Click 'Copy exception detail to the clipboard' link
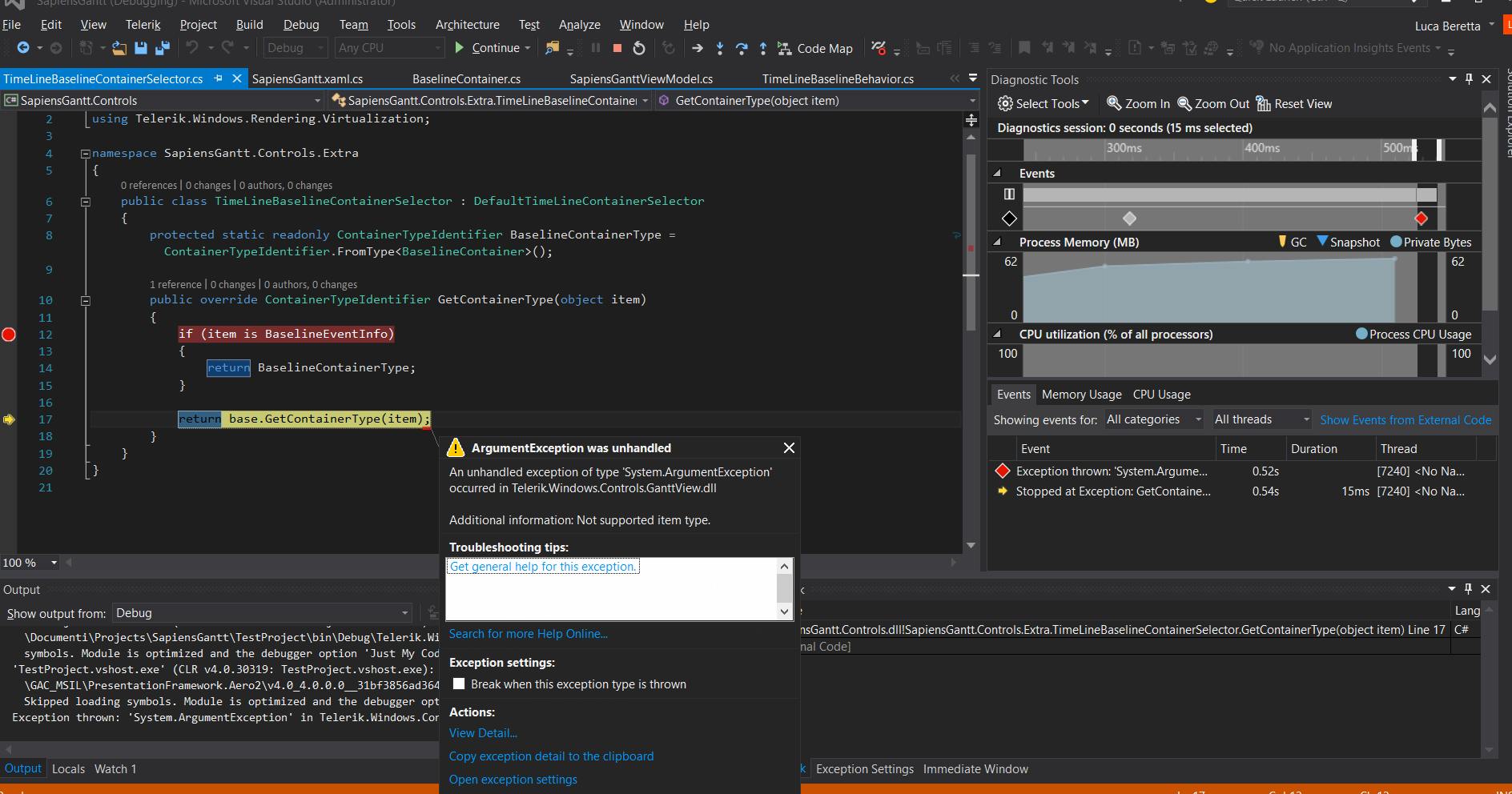This screenshot has width=1512, height=794. [x=551, y=756]
